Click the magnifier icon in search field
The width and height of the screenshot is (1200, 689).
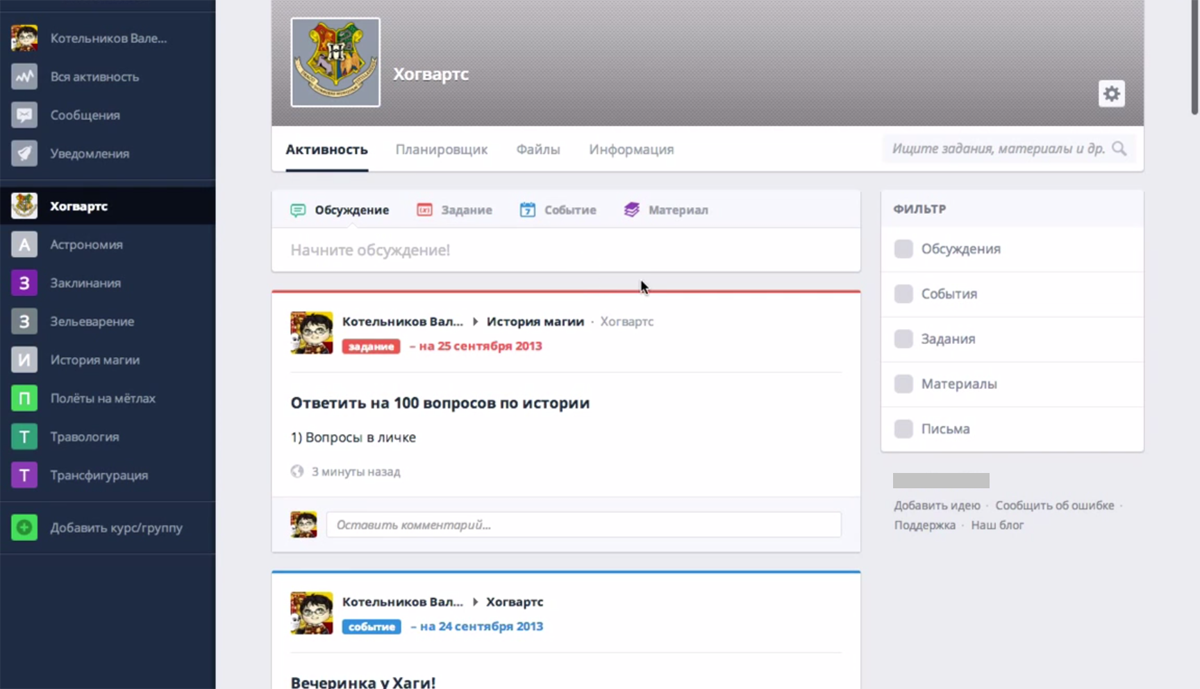point(1119,149)
